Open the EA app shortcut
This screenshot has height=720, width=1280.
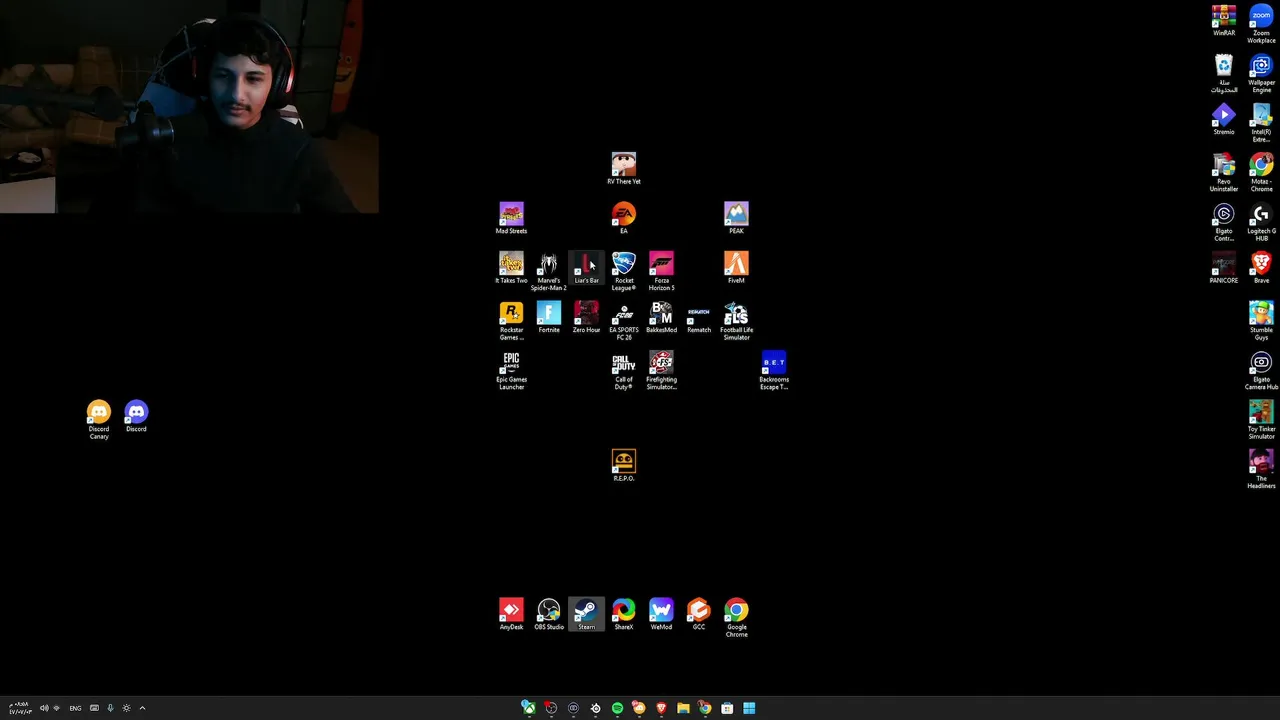pyautogui.click(x=624, y=218)
